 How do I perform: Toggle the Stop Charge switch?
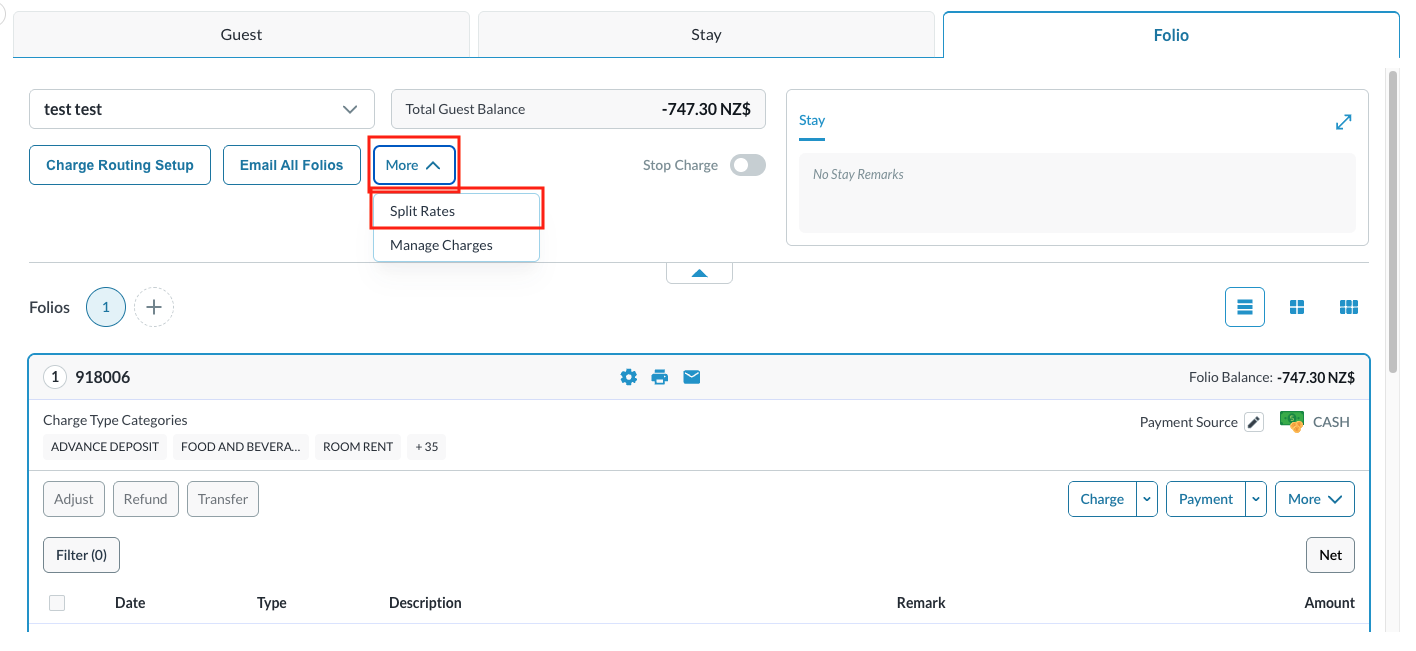point(747,165)
